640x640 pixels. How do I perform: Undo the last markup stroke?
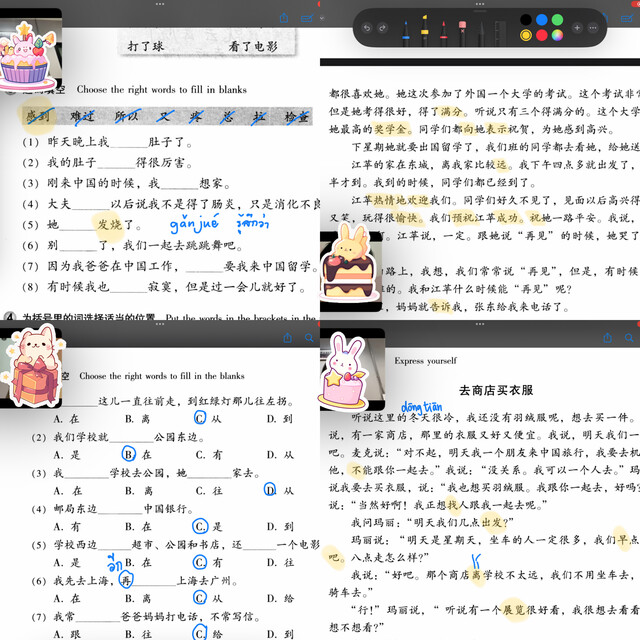coord(367,28)
